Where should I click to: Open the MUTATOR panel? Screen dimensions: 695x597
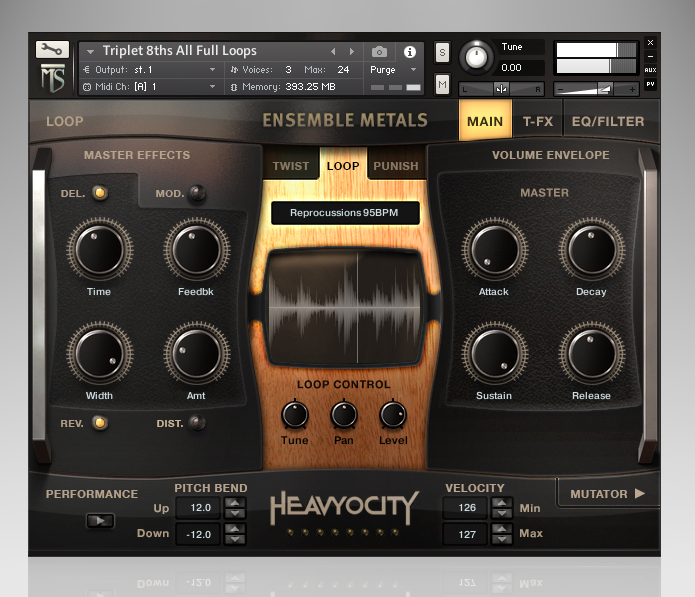[607, 494]
